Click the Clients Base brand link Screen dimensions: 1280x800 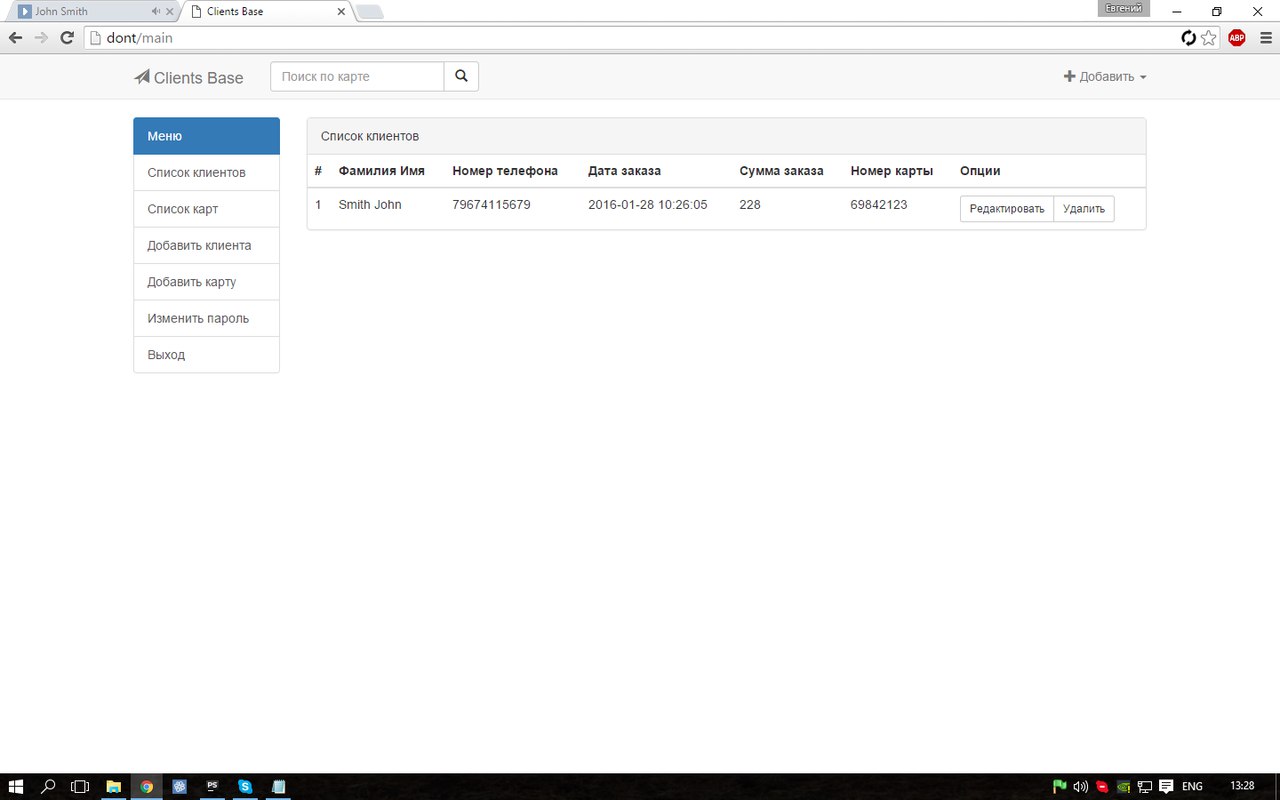point(189,78)
